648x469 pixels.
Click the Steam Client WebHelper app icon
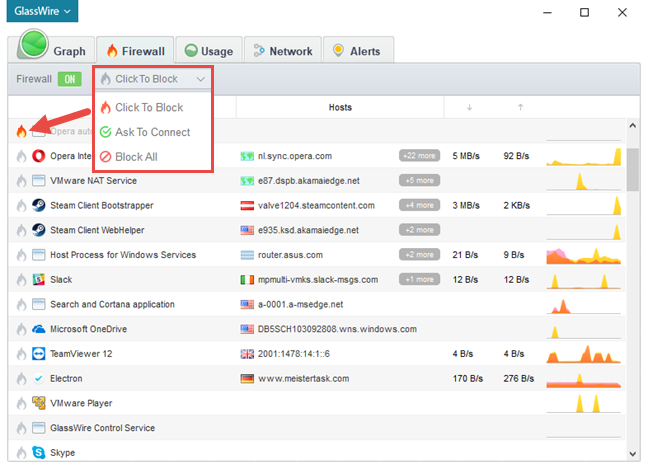point(39,230)
